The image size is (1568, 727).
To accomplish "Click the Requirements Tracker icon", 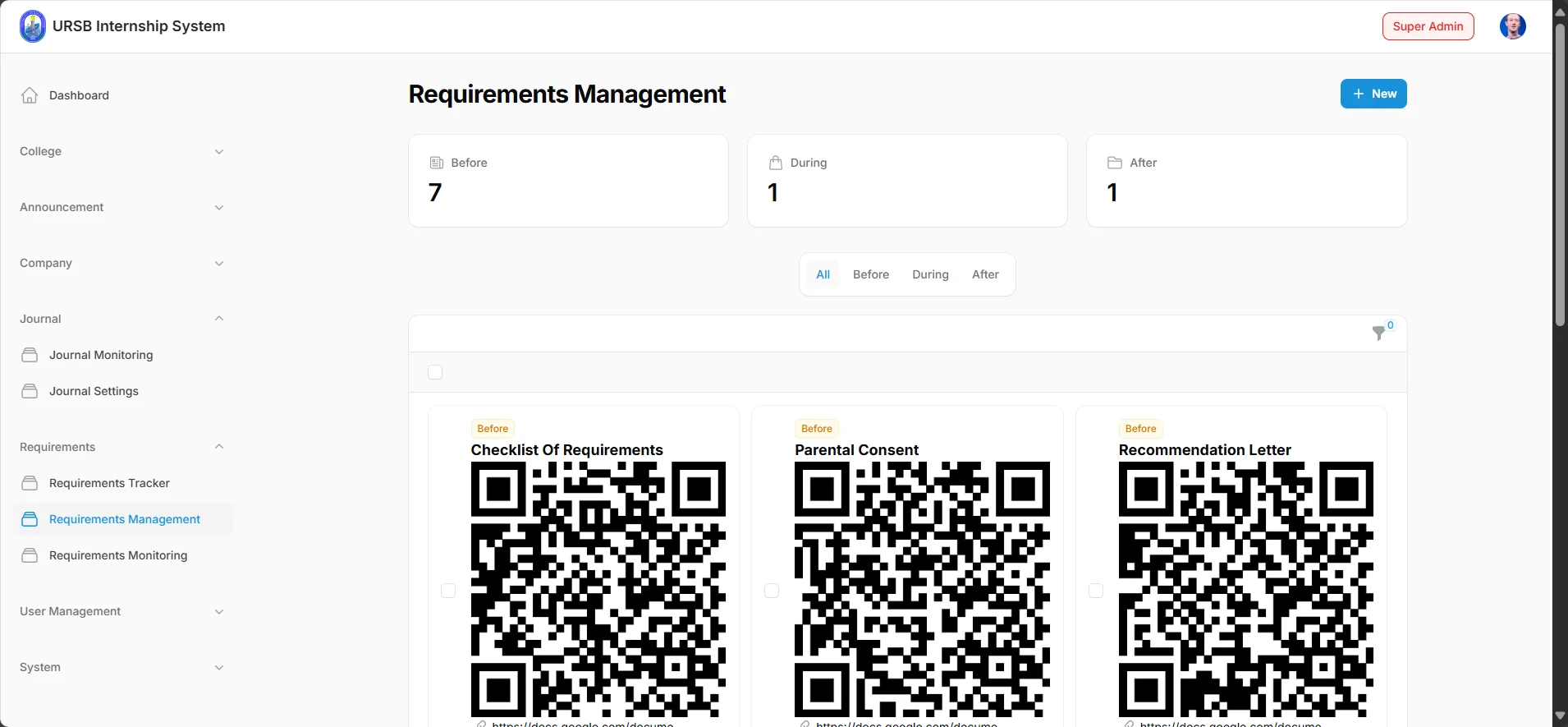I will pos(30,483).
